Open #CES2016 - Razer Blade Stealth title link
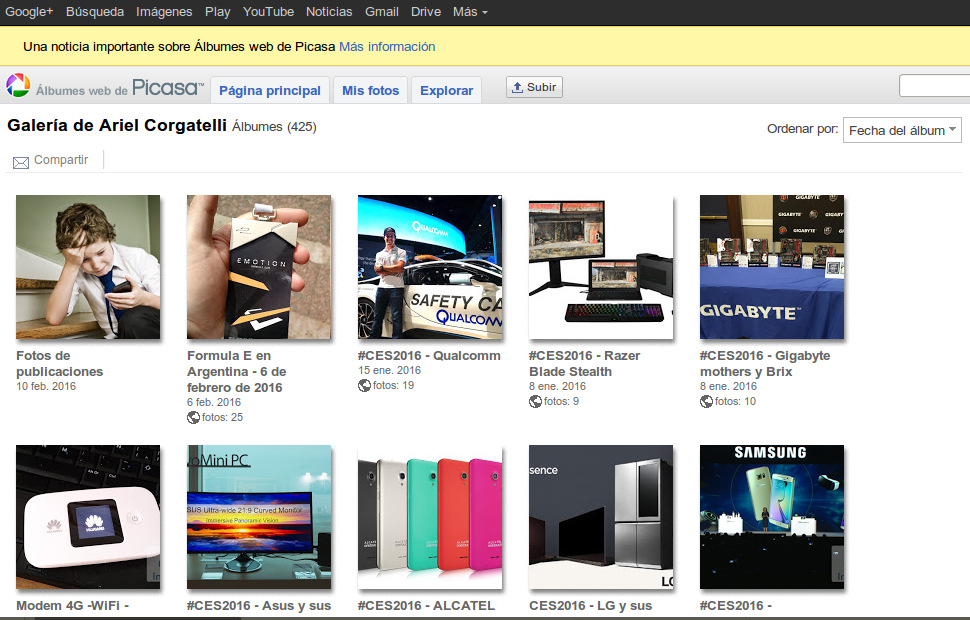 click(x=584, y=363)
